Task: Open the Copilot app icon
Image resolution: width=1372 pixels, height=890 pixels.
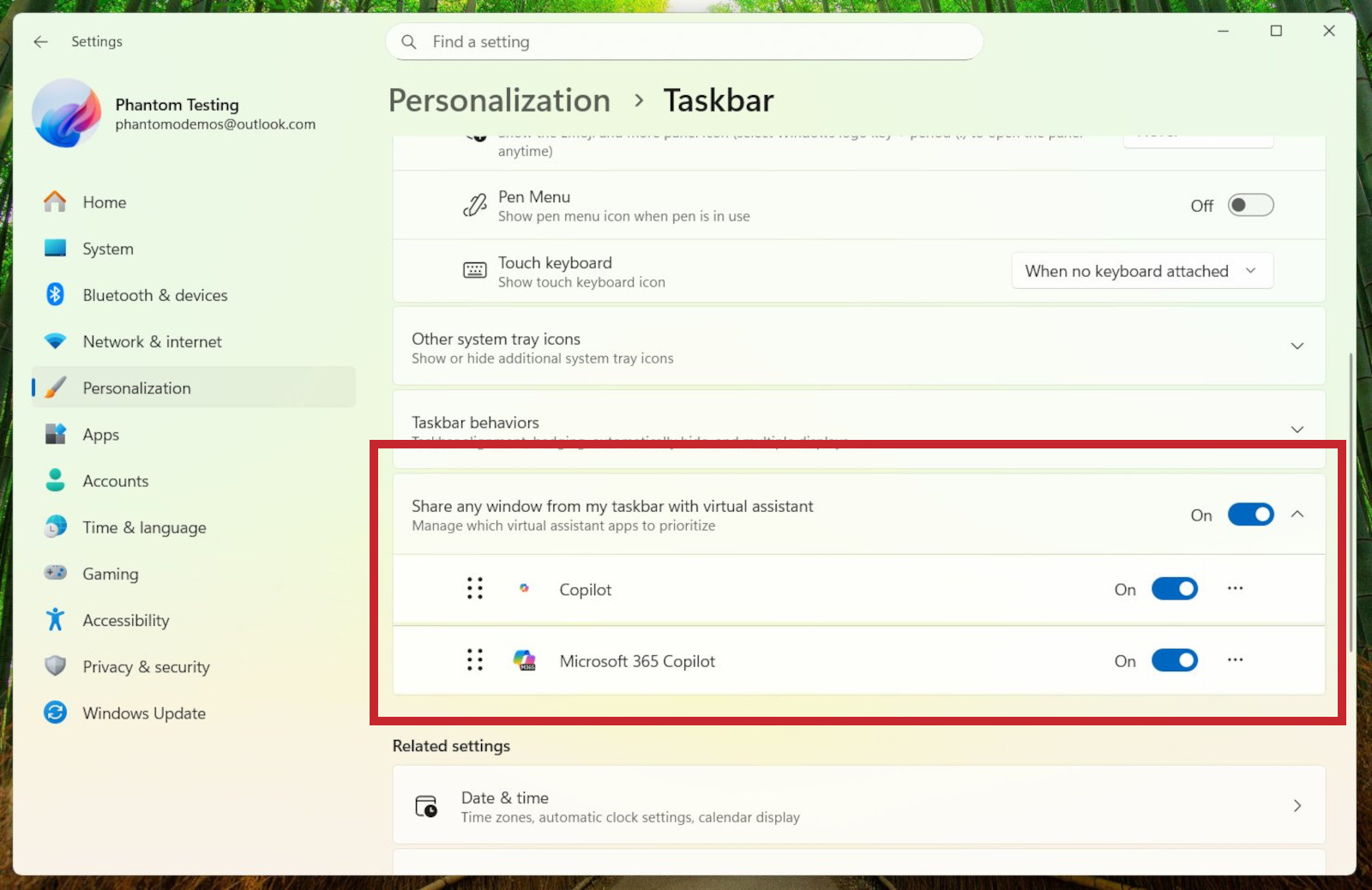Action: (x=524, y=589)
